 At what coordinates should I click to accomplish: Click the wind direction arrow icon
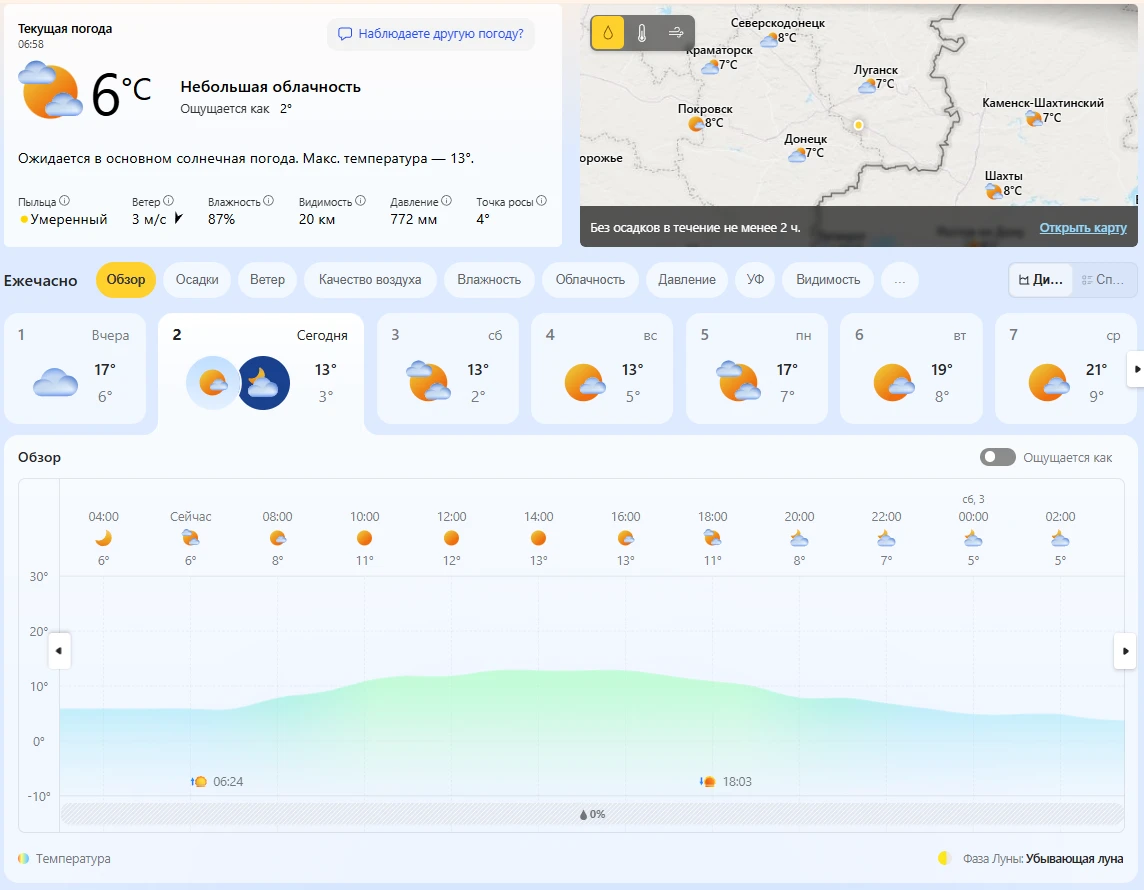(x=178, y=218)
